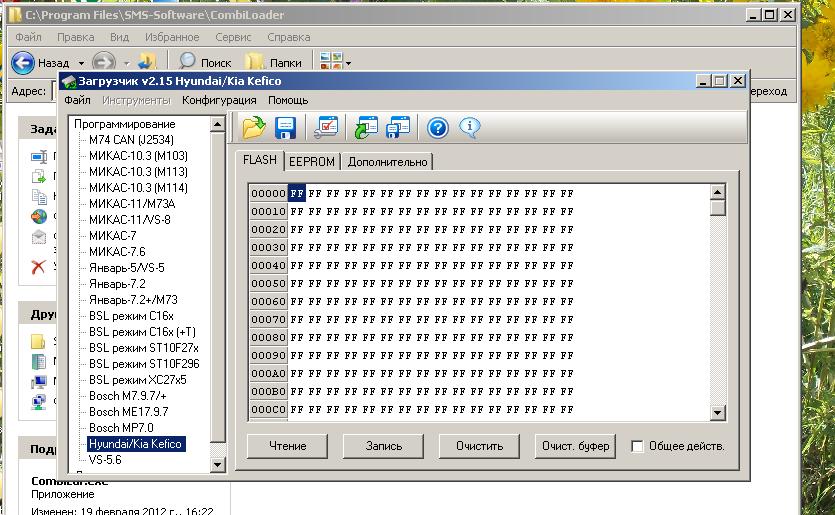Click the hex view scrollbar down arrow
Image resolution: width=835 pixels, height=515 pixels.
click(x=717, y=412)
